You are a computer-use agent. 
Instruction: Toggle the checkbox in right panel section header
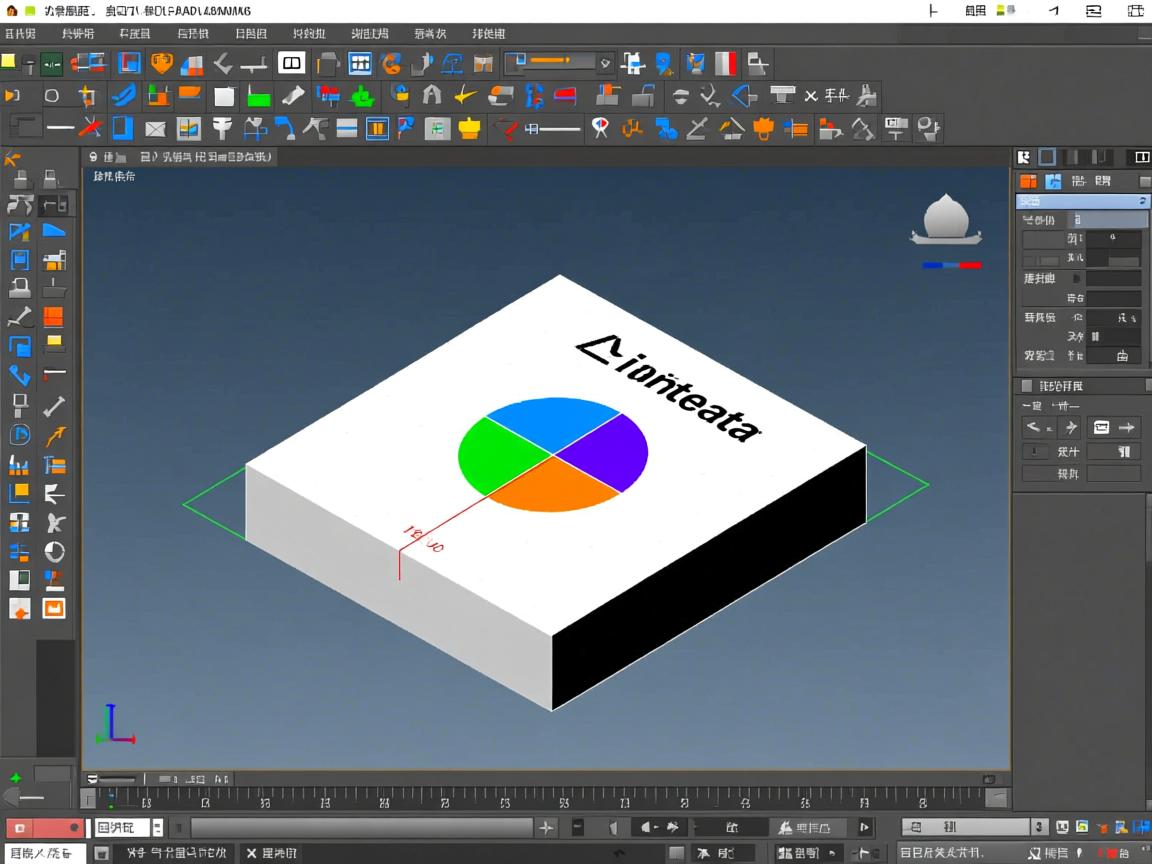pyautogui.click(x=1026, y=386)
